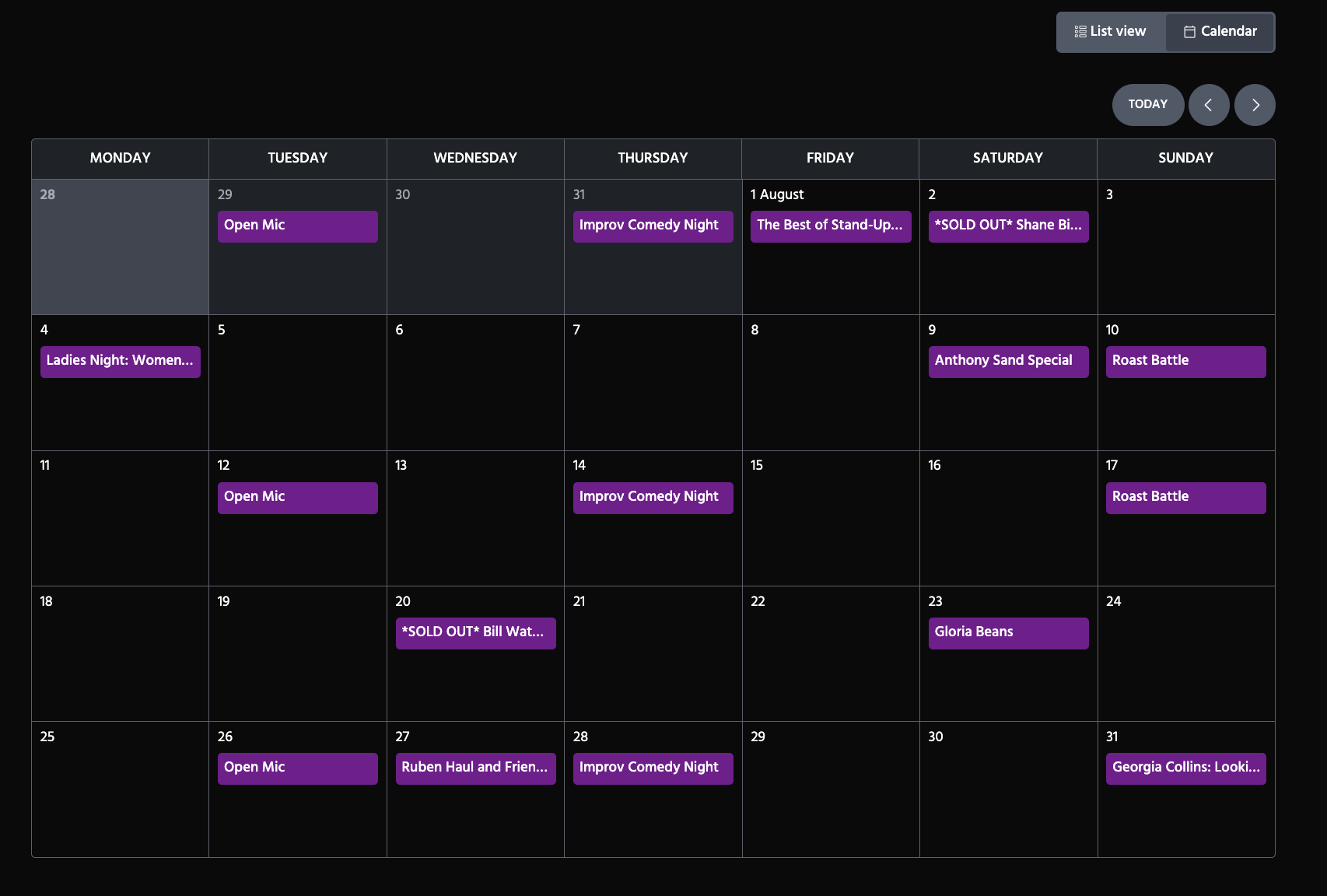Select date 21 in the calendar

click(653, 654)
